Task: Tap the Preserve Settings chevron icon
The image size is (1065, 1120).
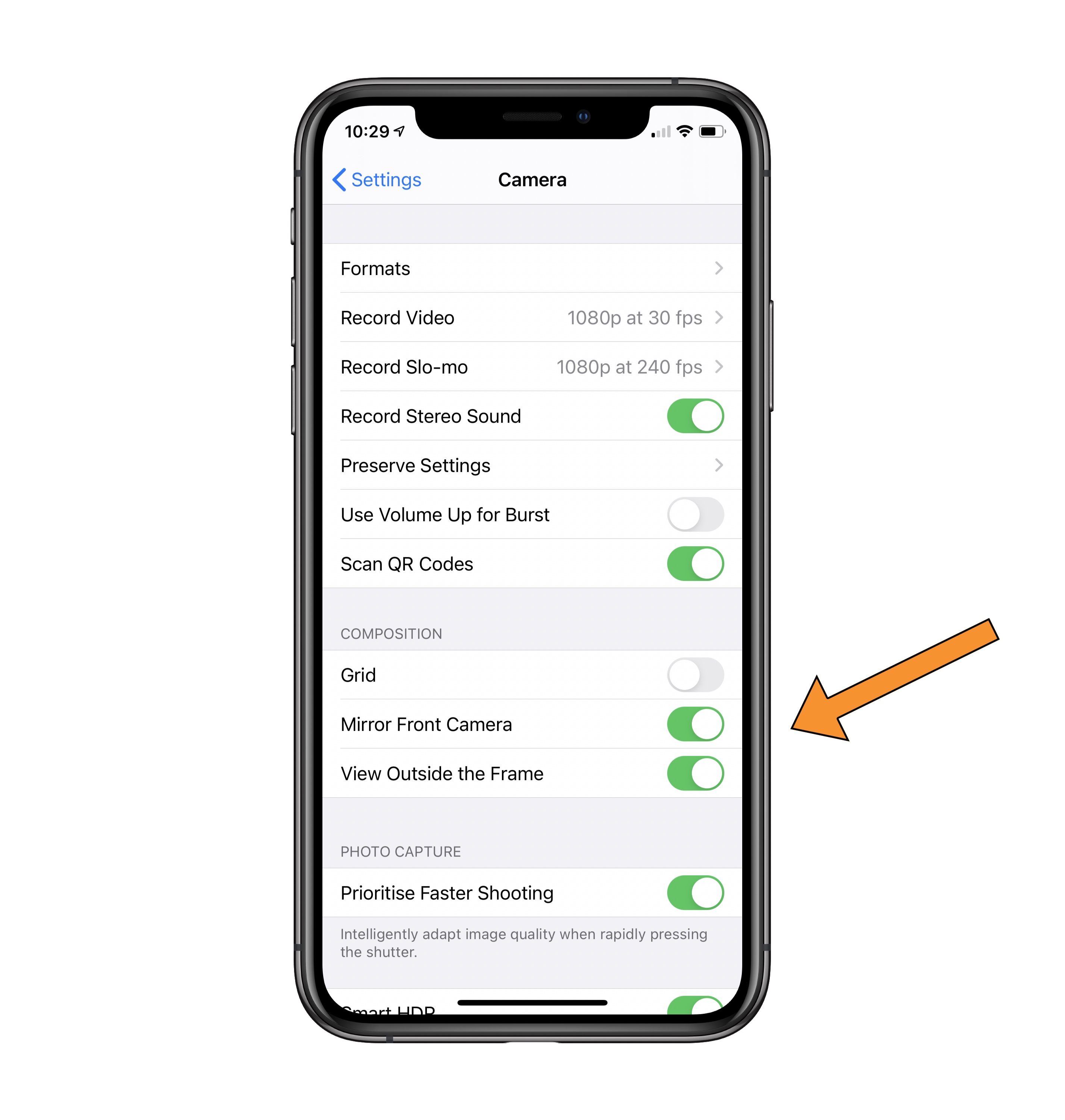Action: pyautogui.click(x=722, y=465)
